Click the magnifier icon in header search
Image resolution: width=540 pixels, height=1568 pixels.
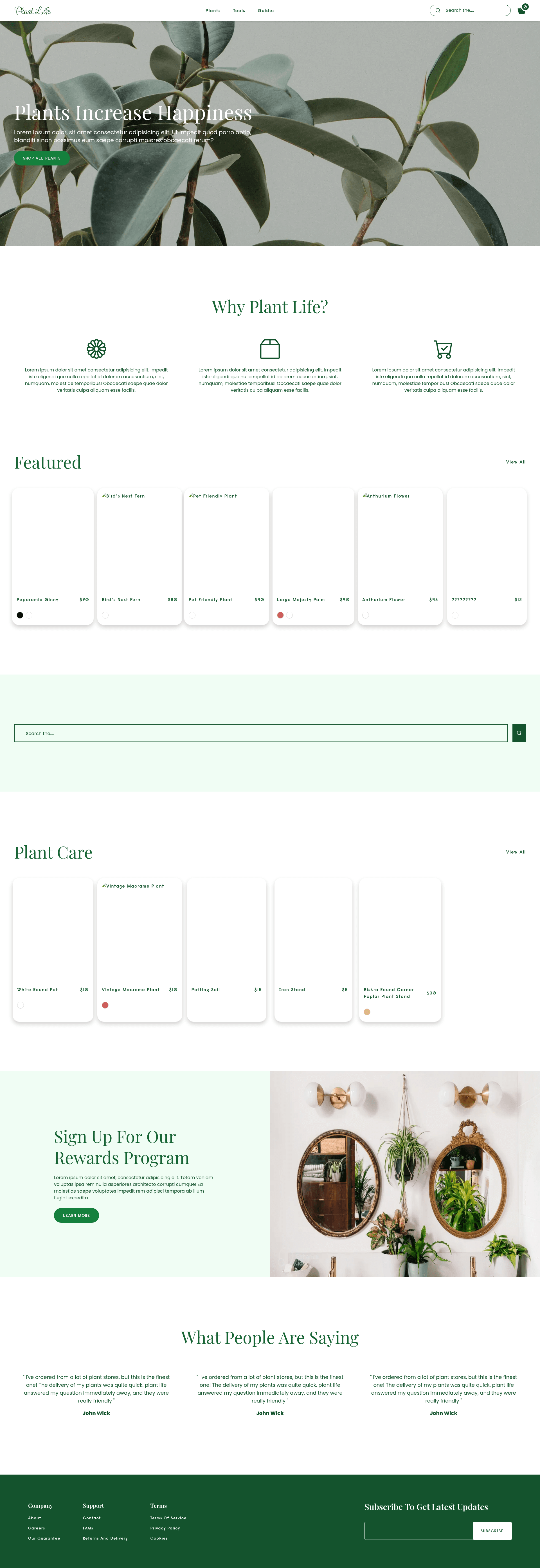438,10
